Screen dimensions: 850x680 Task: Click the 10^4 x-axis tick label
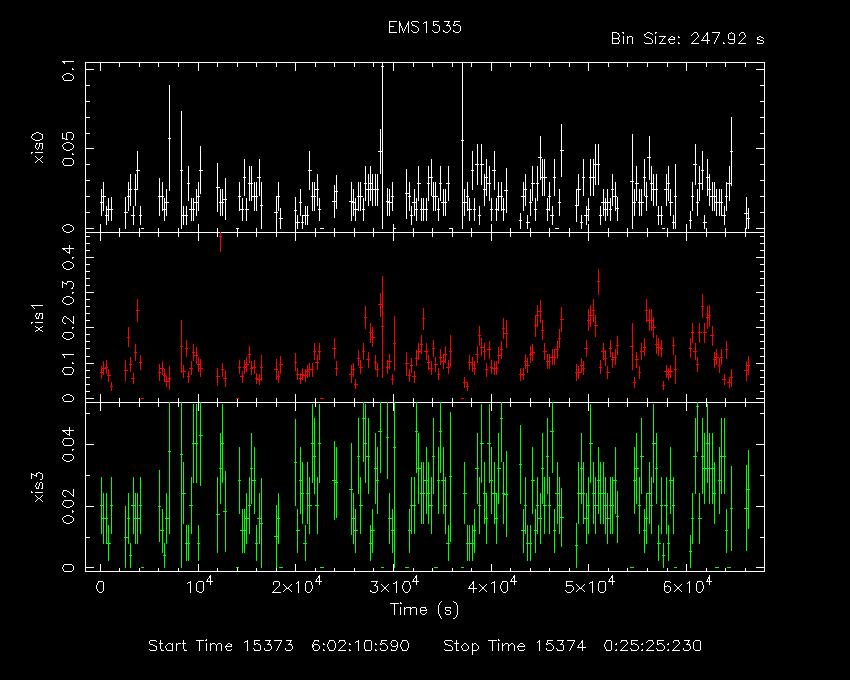click(x=199, y=586)
